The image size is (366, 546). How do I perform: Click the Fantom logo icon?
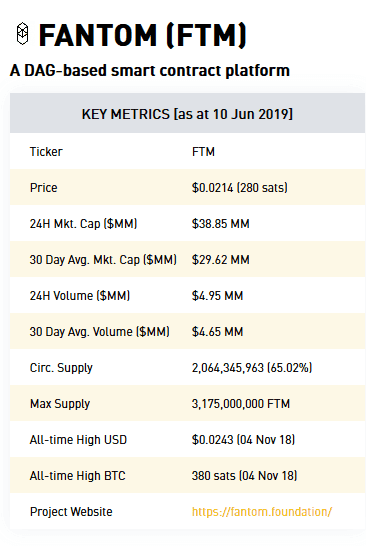[x=23, y=34]
